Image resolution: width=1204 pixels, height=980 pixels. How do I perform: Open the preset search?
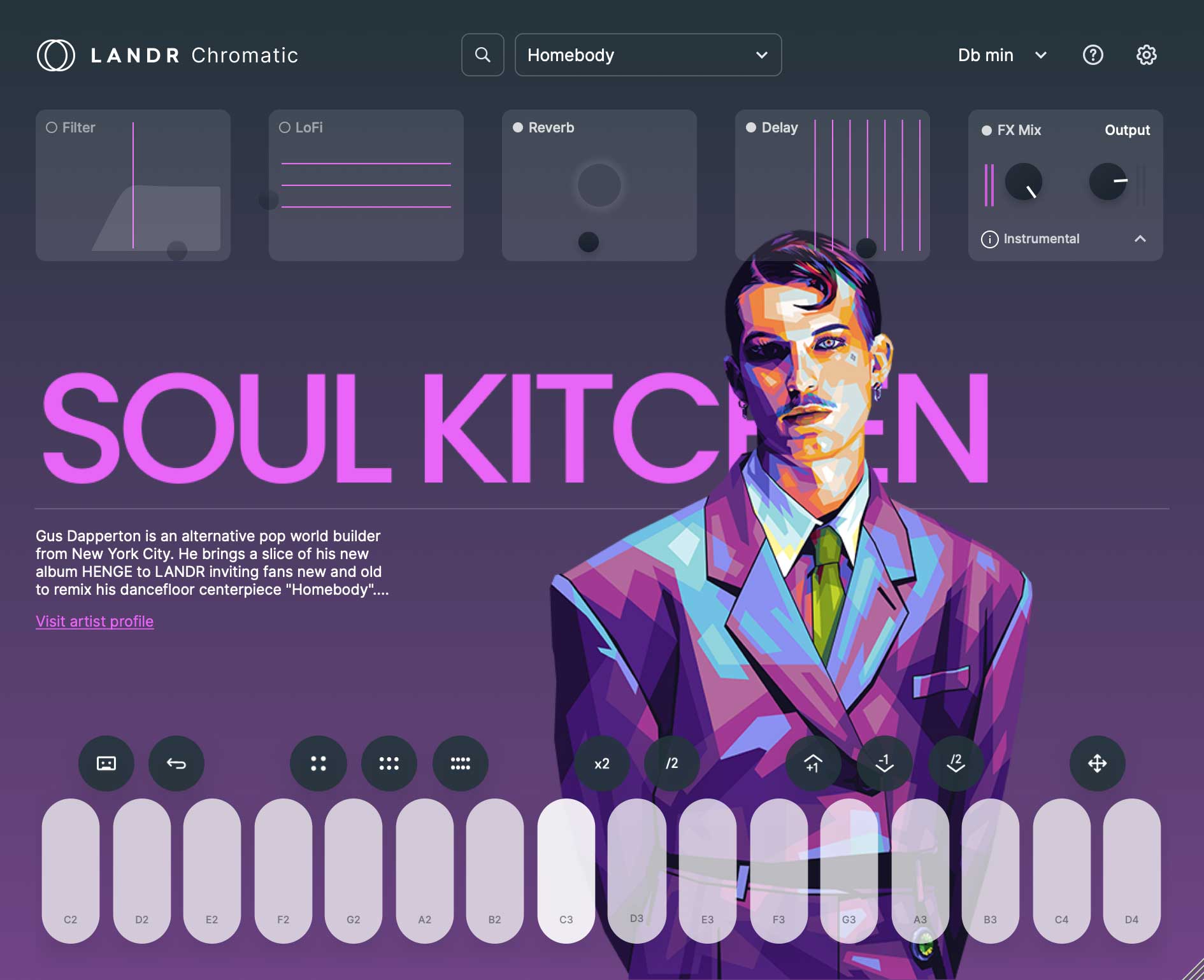click(x=483, y=55)
